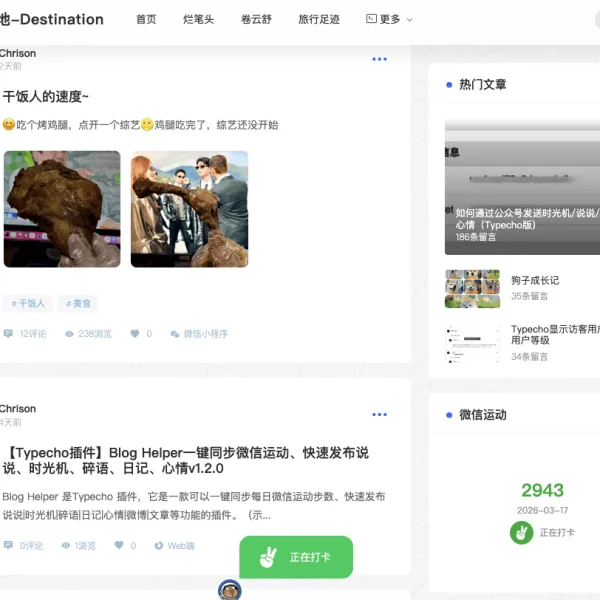Click the 热门文章 section heading
600x600 pixels.
(x=483, y=85)
